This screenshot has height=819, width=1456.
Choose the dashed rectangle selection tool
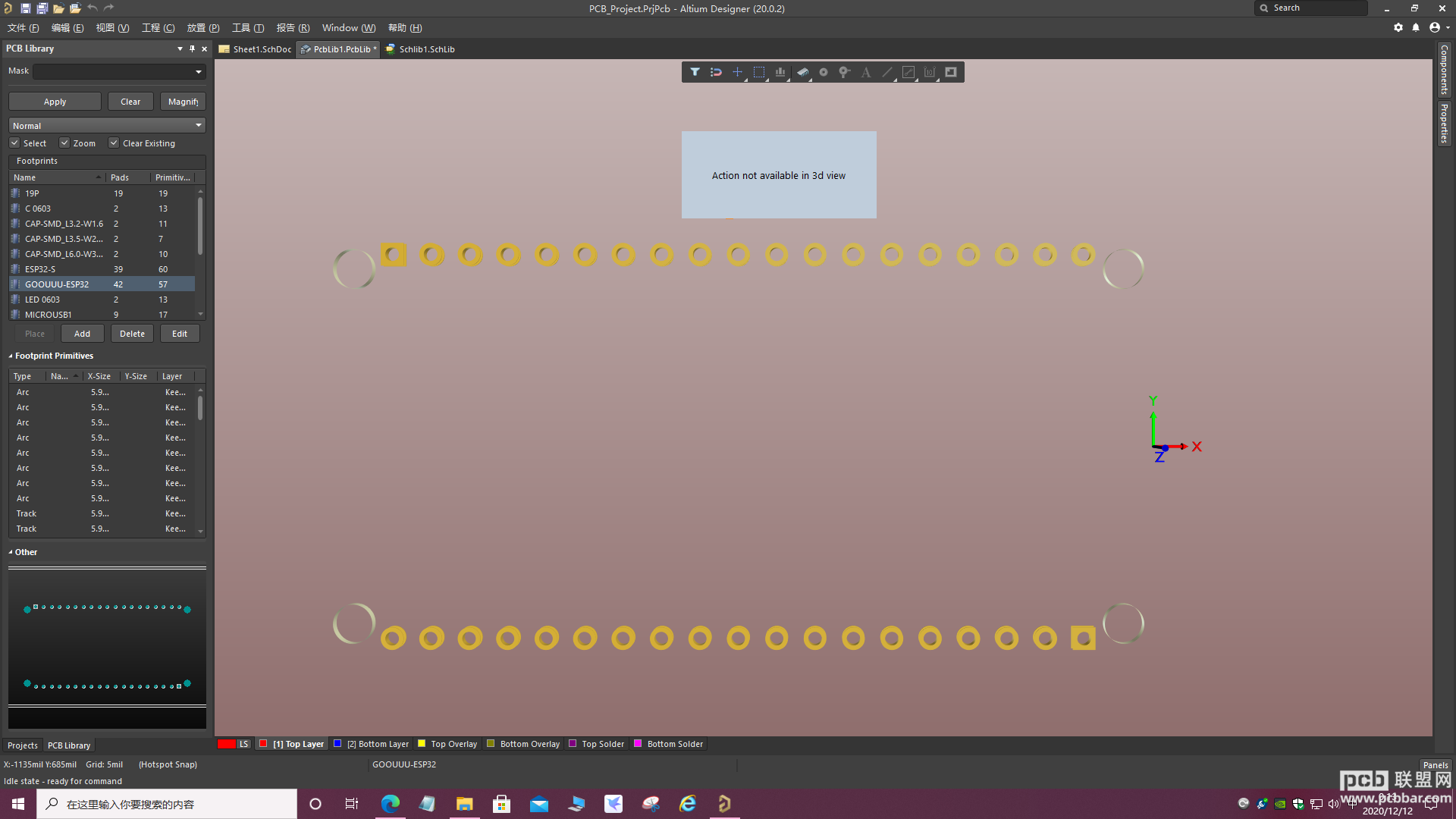pyautogui.click(x=759, y=72)
